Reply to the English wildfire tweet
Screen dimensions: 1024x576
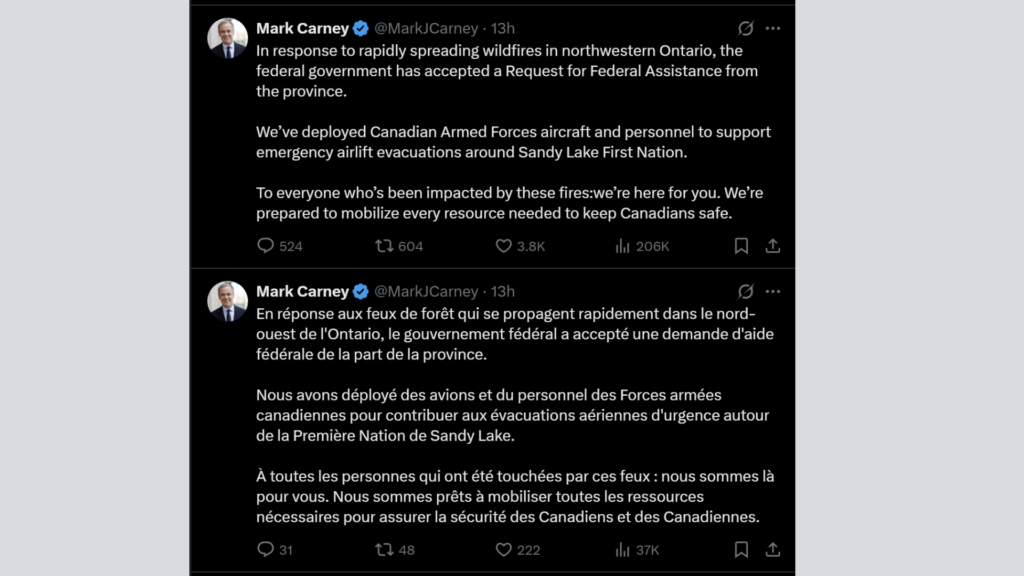[266, 246]
